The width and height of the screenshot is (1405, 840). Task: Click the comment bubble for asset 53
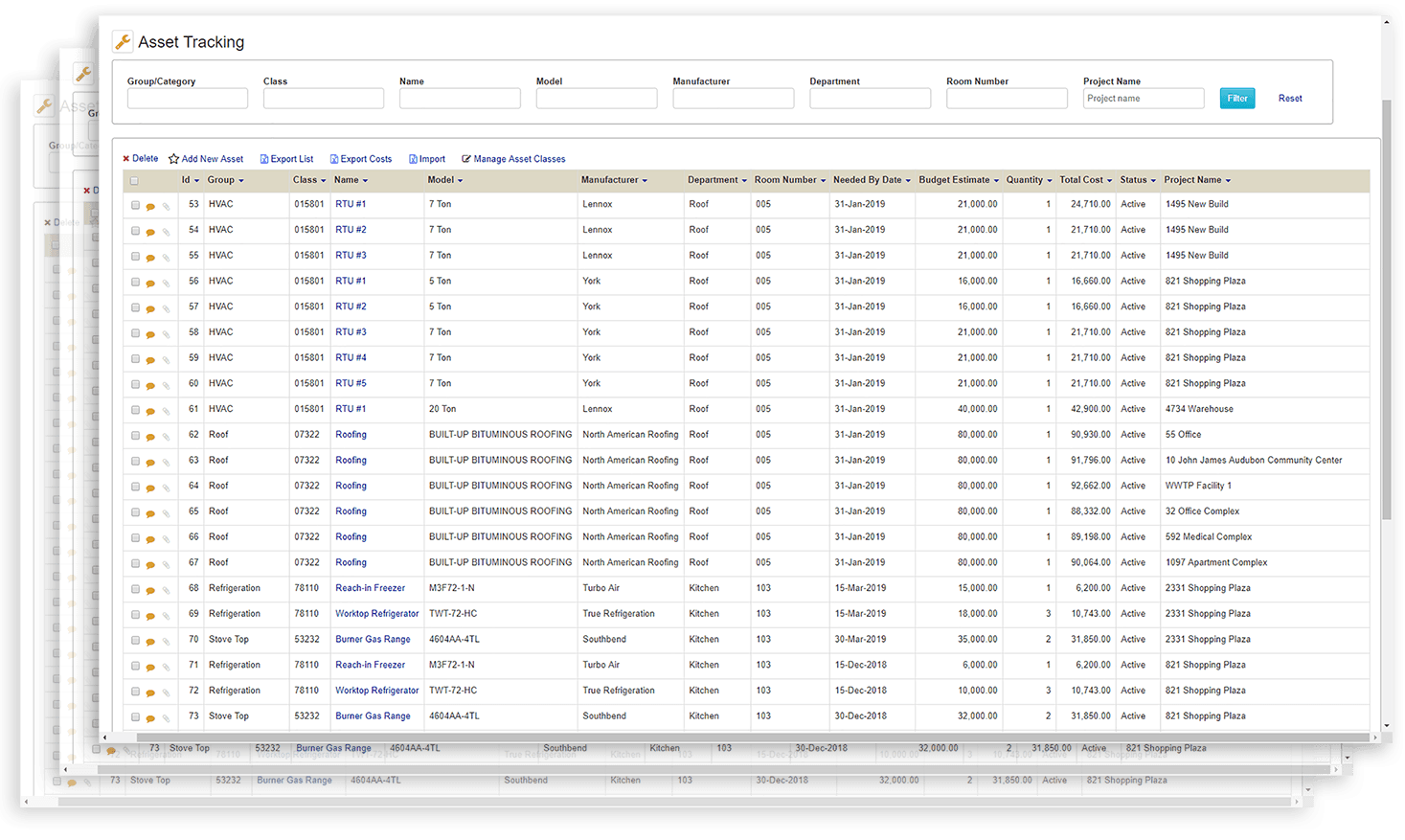[x=150, y=204]
